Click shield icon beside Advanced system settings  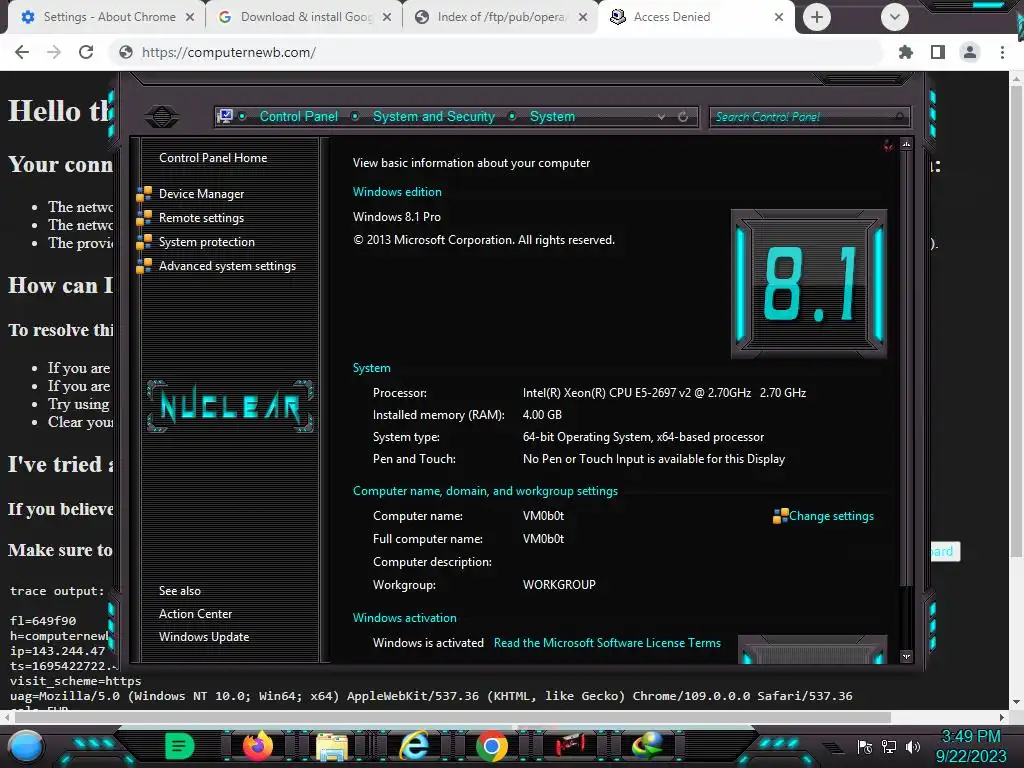point(144,266)
